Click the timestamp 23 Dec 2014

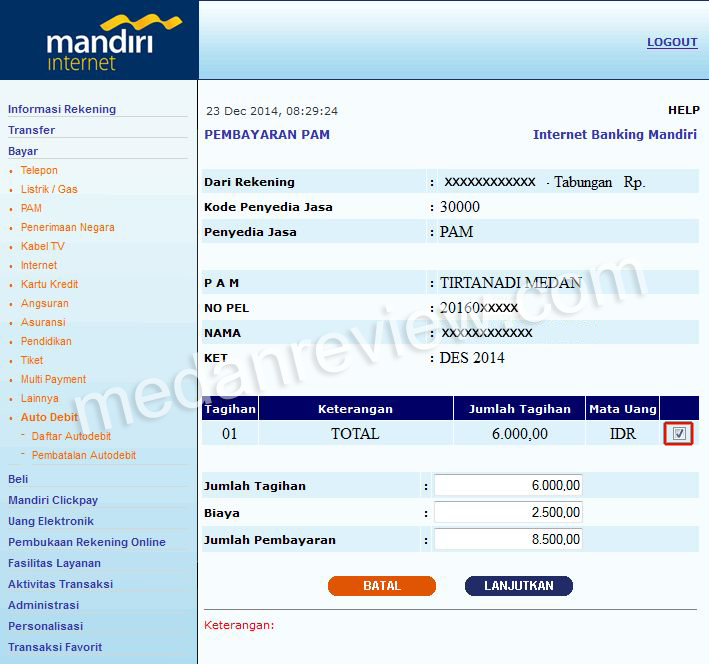pos(272,111)
